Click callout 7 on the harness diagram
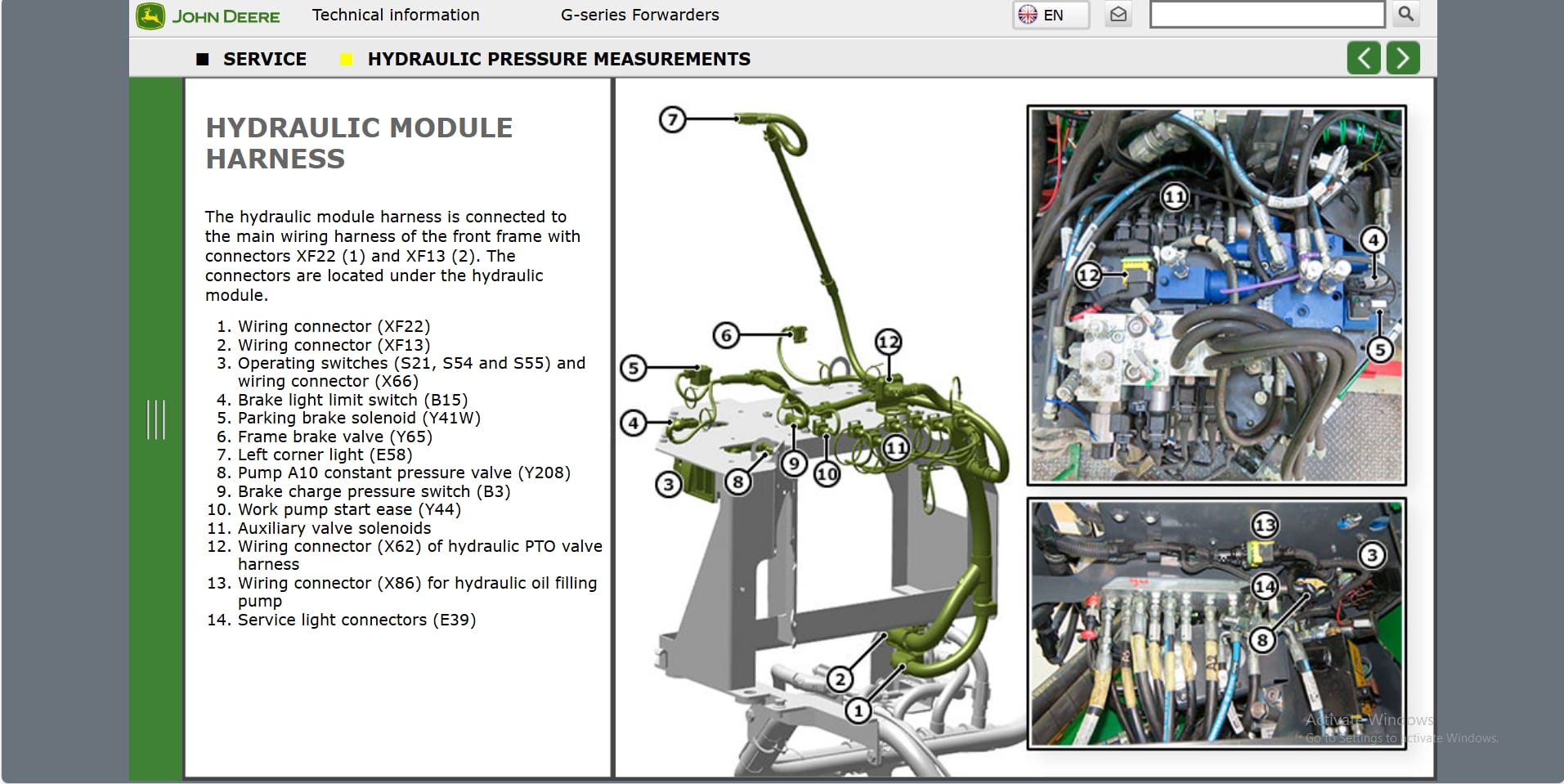The width and height of the screenshot is (1564, 784). (672, 120)
